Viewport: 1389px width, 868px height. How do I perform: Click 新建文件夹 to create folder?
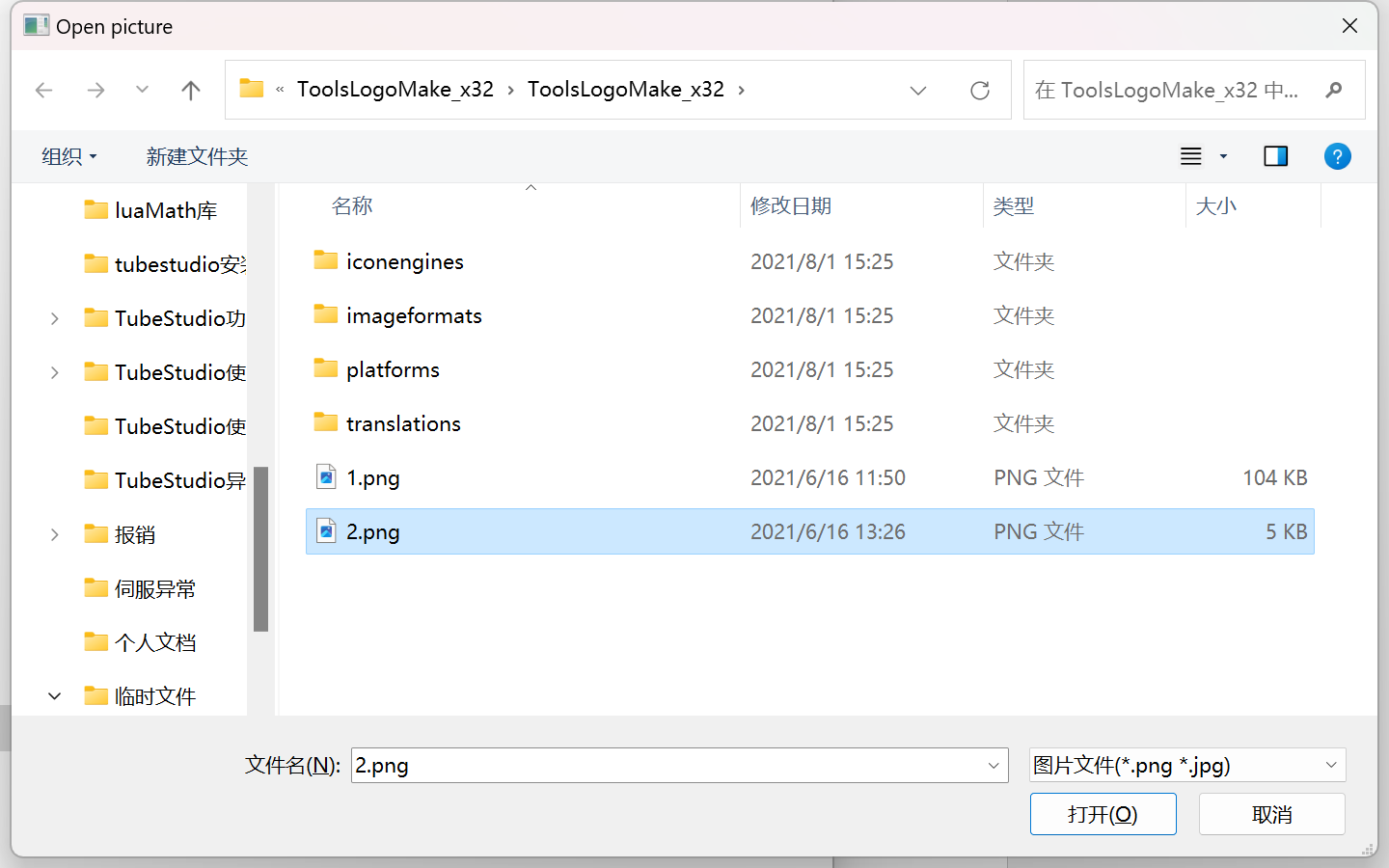tap(197, 156)
